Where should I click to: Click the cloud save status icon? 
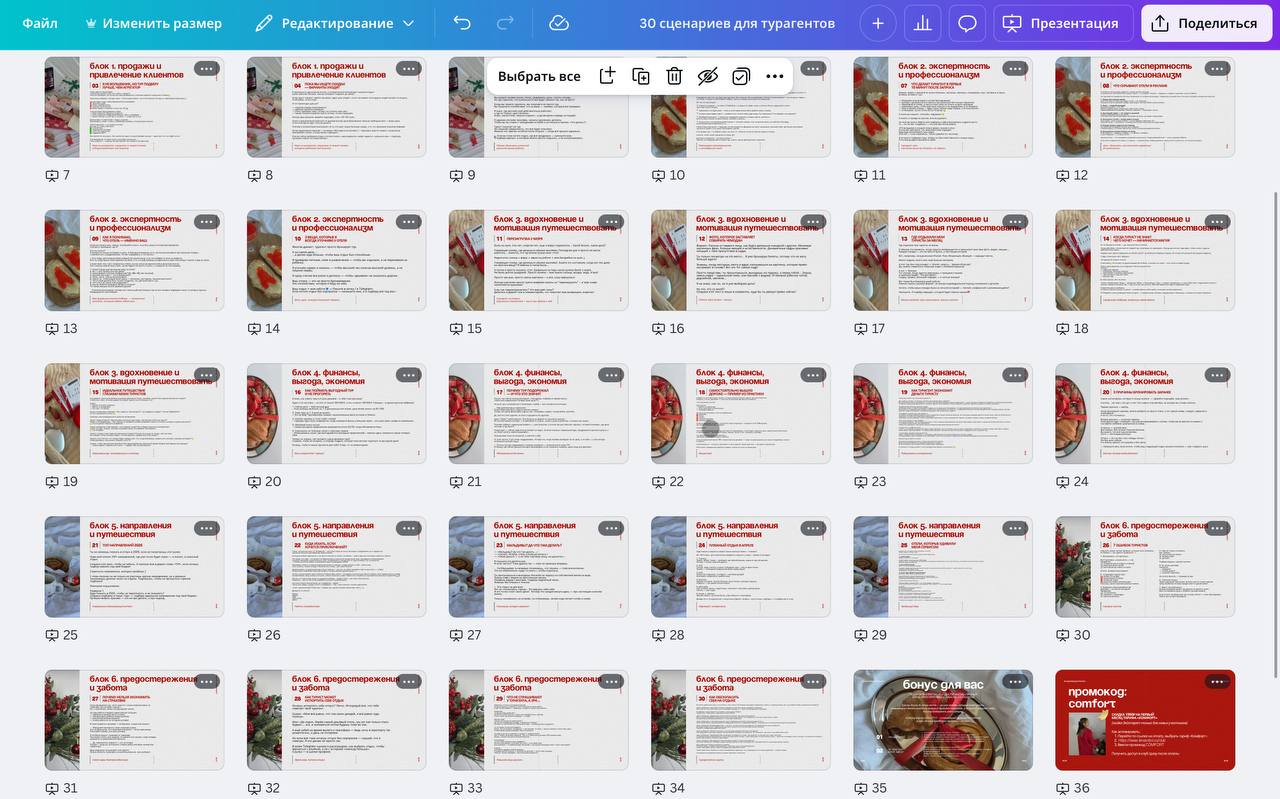tap(559, 23)
